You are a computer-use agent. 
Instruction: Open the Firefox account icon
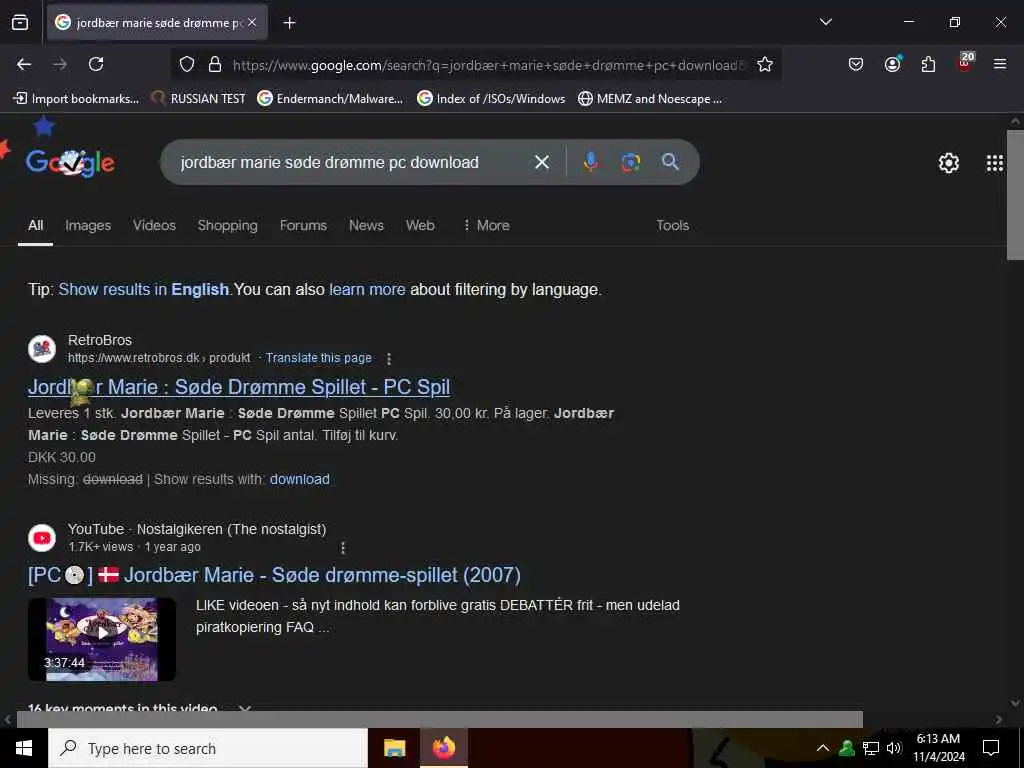tap(892, 64)
